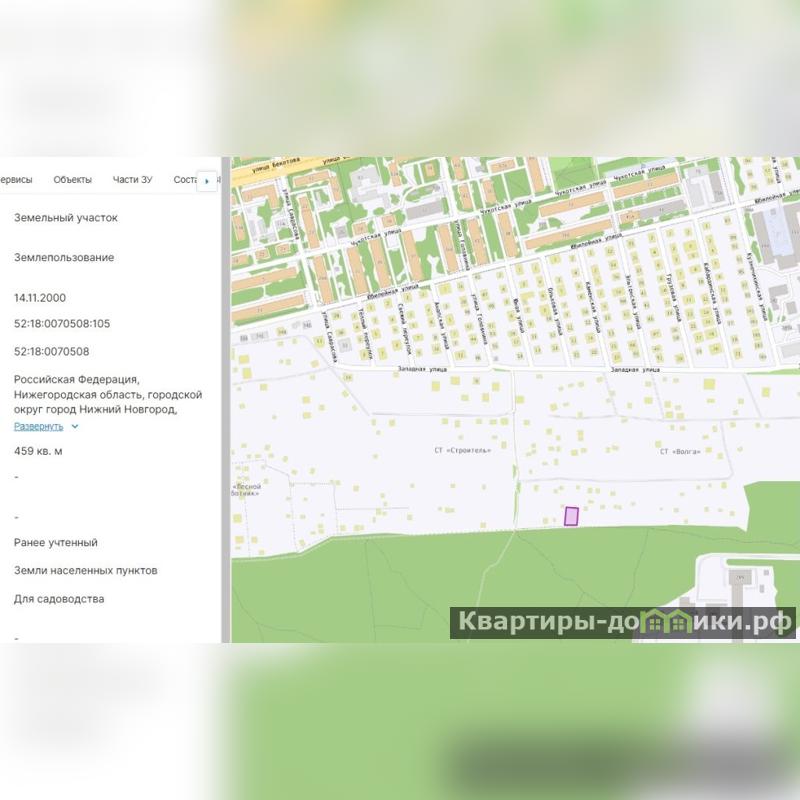This screenshot has width=800, height=800.
Task: Click the panel divider beside the map
Action: 225,400
